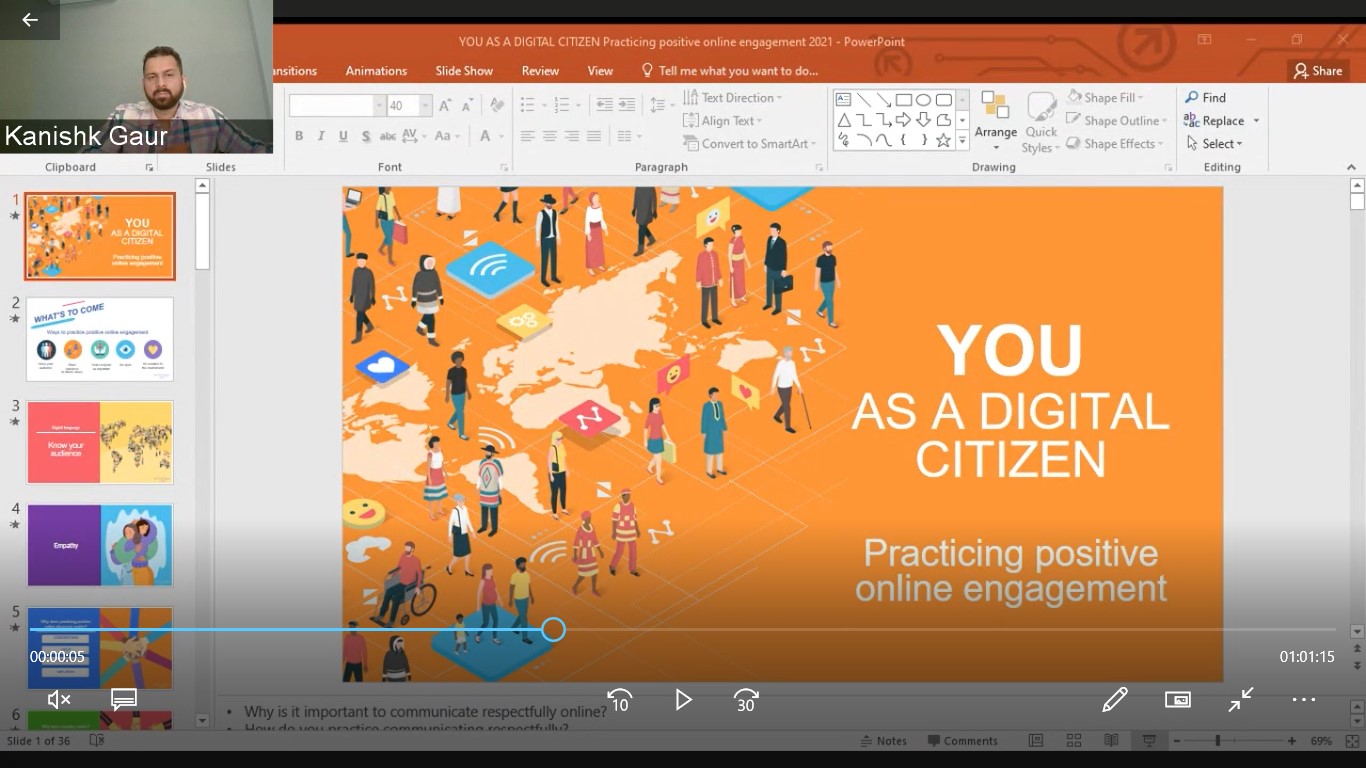Screen dimensions: 1366x768
Task: Toggle video captions icon
Action: (x=124, y=700)
